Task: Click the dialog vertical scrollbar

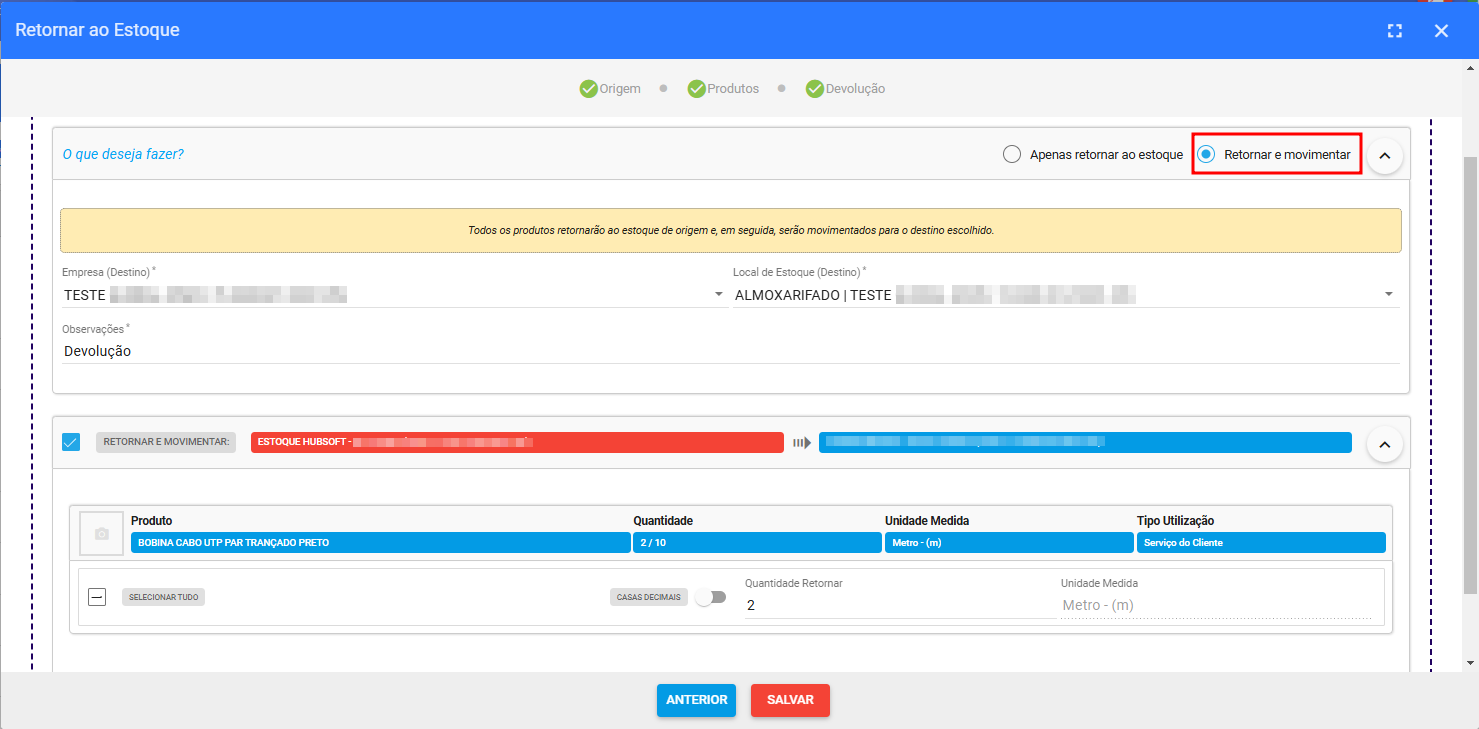Action: click(x=1469, y=375)
